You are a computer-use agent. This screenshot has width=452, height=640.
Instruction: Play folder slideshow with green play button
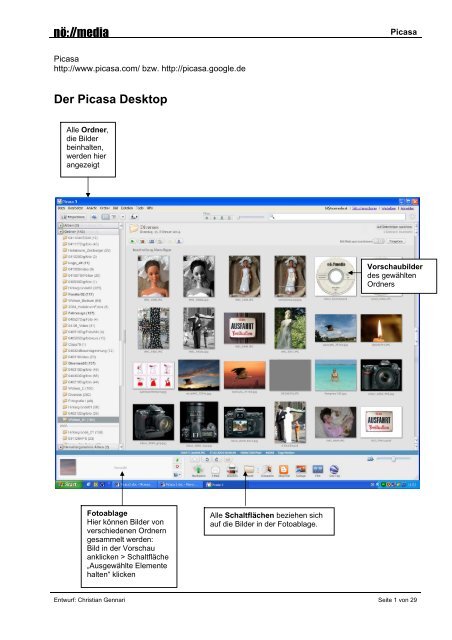pos(133,242)
